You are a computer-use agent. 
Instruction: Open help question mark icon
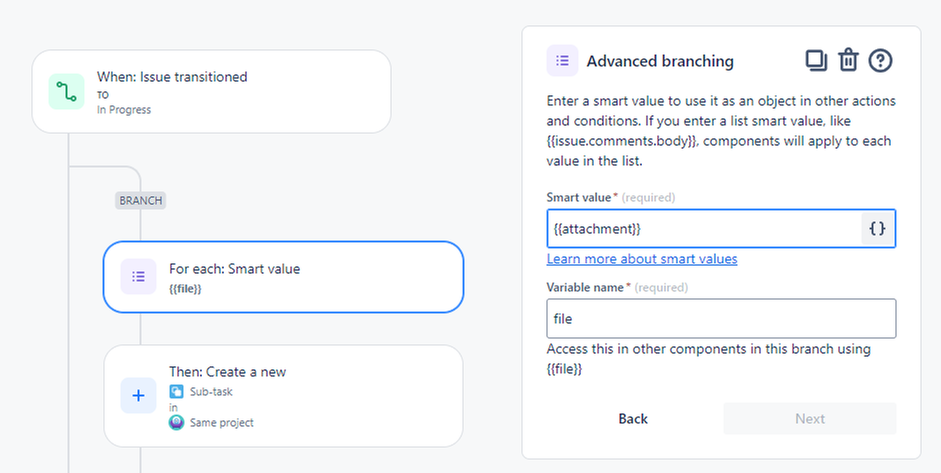point(880,61)
